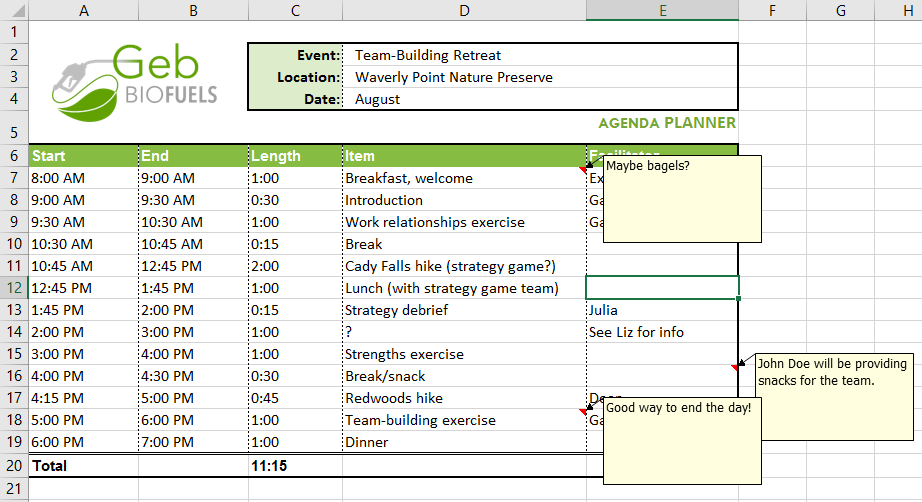Click the "Cady Falls hike" item cell
Screen dimensions: 922x502
click(x=464, y=266)
